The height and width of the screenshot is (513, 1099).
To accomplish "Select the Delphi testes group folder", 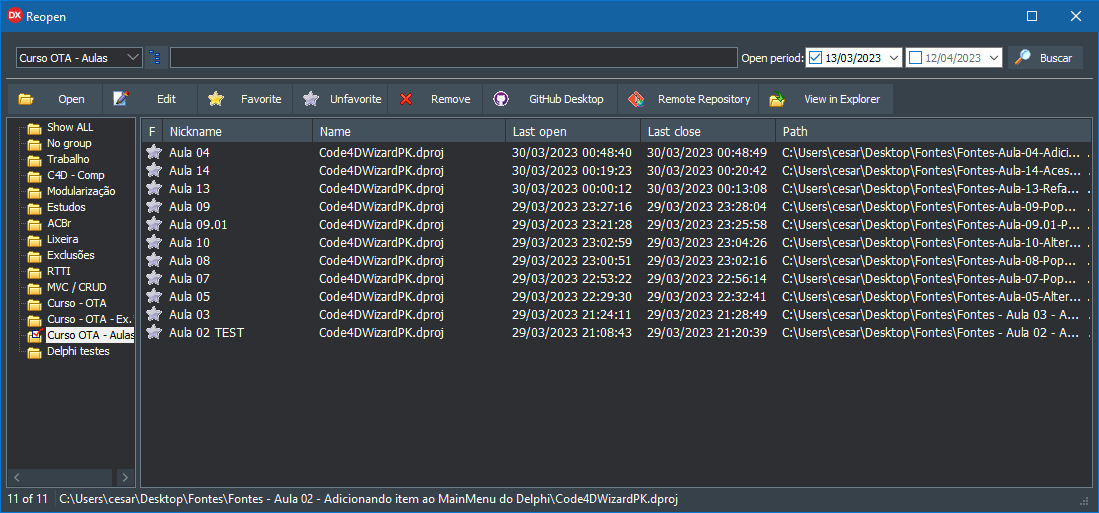I will click(78, 351).
